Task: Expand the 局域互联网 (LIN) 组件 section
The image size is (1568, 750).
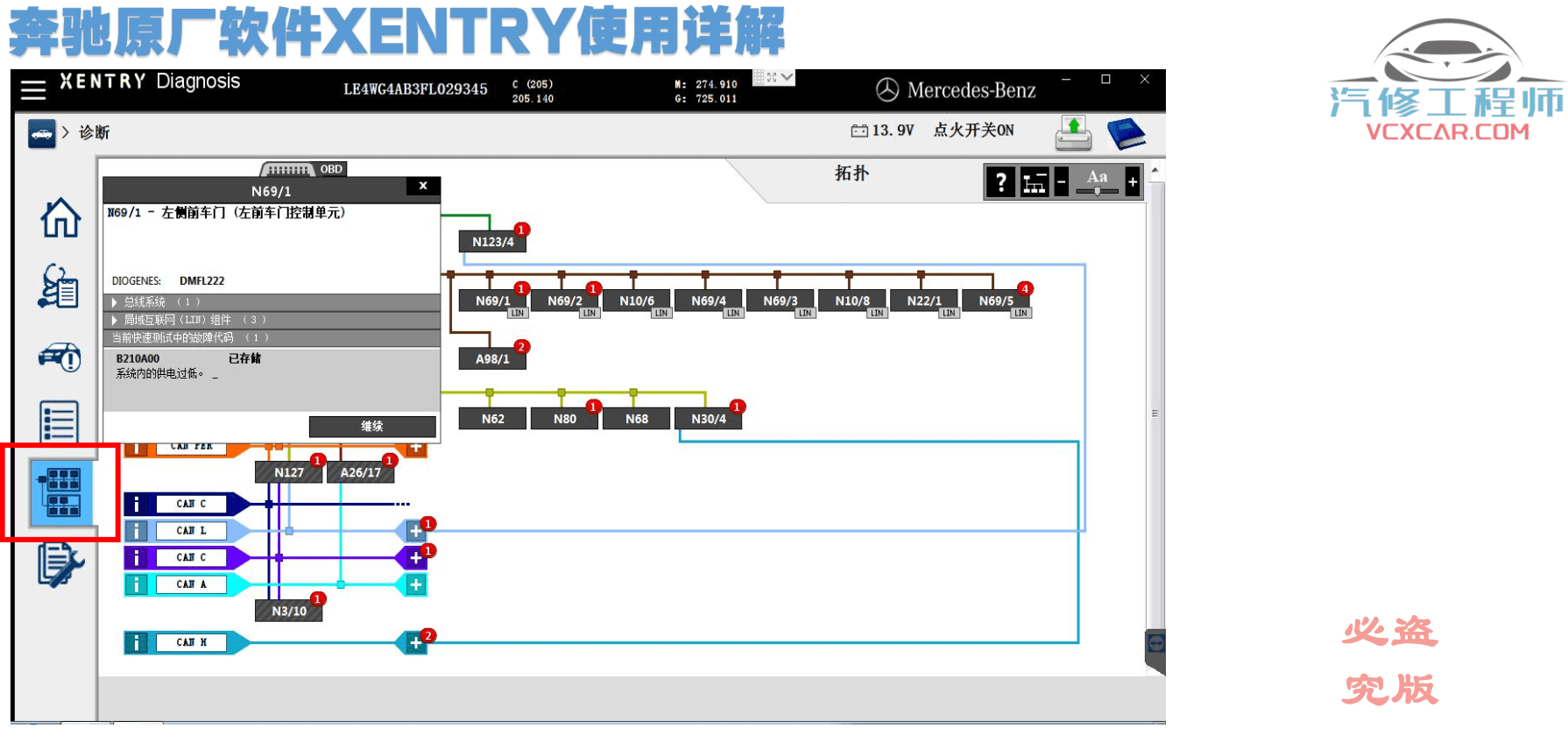Action: coord(272,320)
